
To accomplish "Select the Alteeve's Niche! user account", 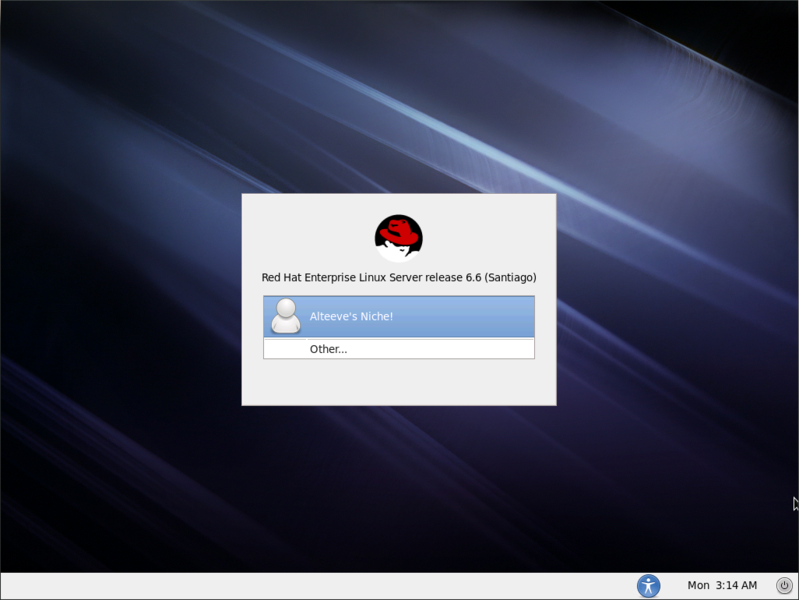I will (x=399, y=316).
